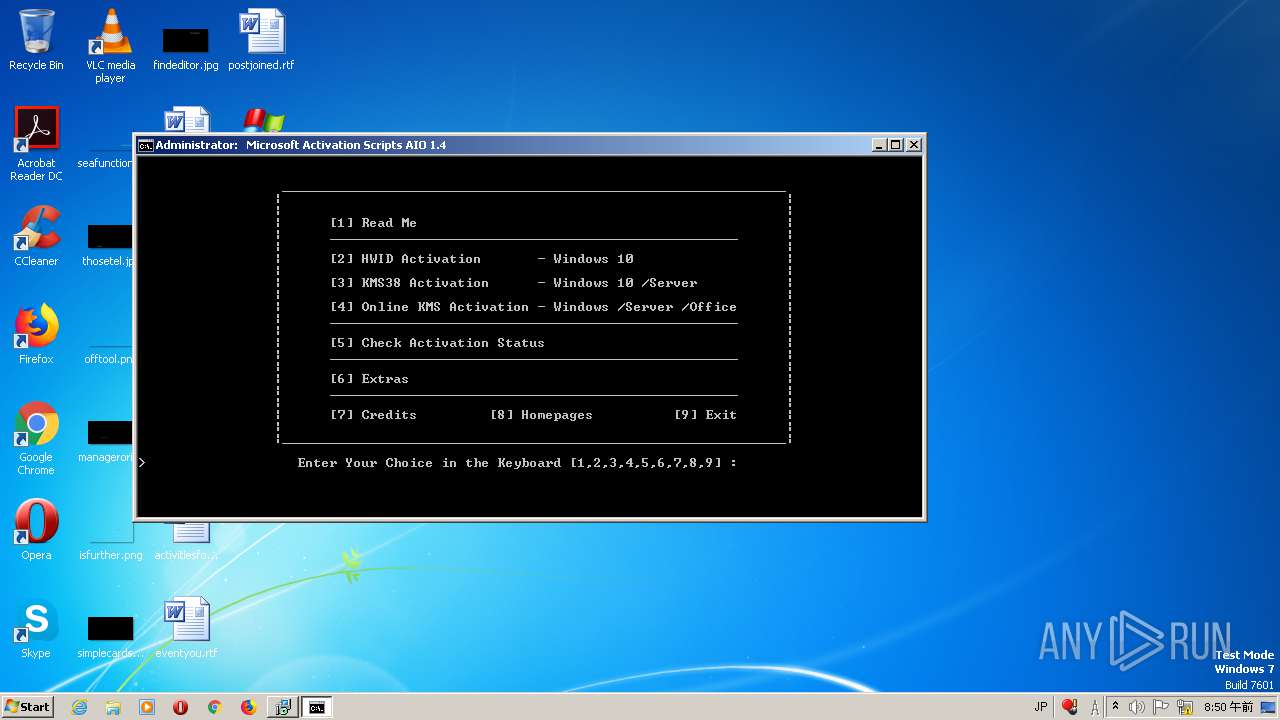This screenshot has width=1280, height=720.
Task: Click '[6] Extras' line
Action: coord(369,379)
